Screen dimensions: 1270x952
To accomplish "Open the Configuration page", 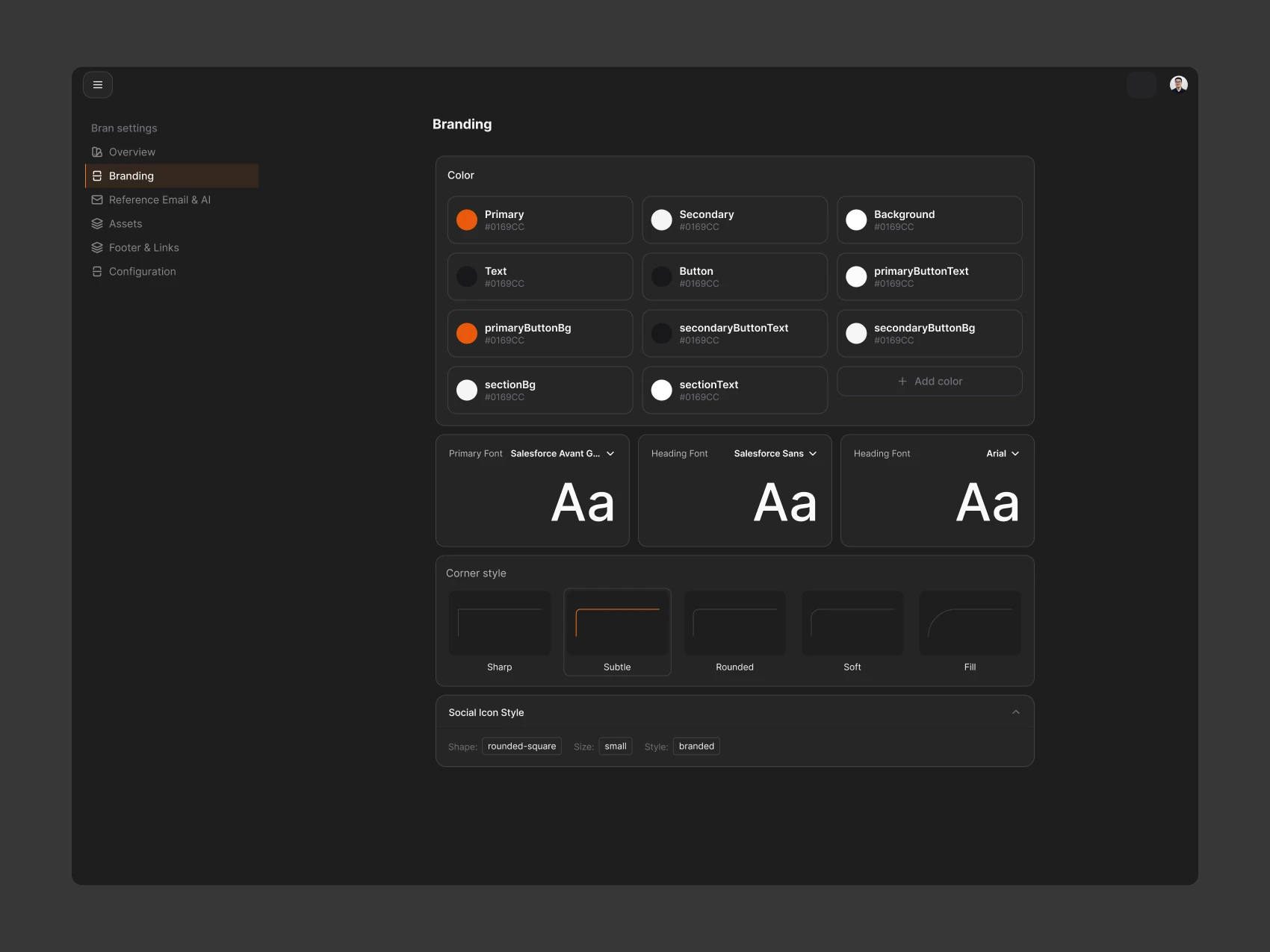I will coord(172,272).
